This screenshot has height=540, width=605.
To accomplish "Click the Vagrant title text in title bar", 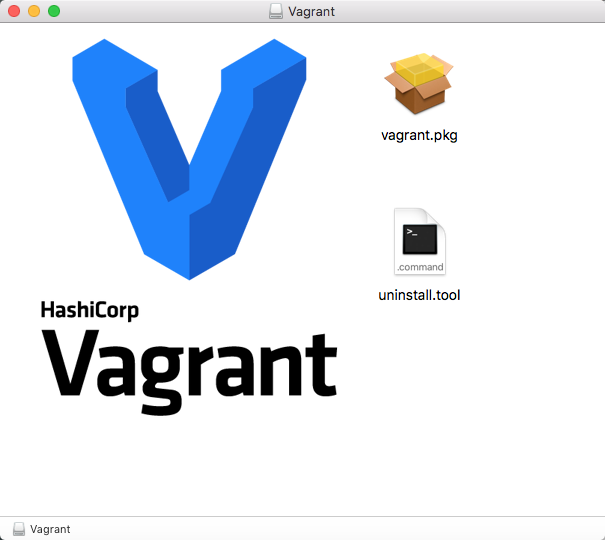I will point(311,12).
